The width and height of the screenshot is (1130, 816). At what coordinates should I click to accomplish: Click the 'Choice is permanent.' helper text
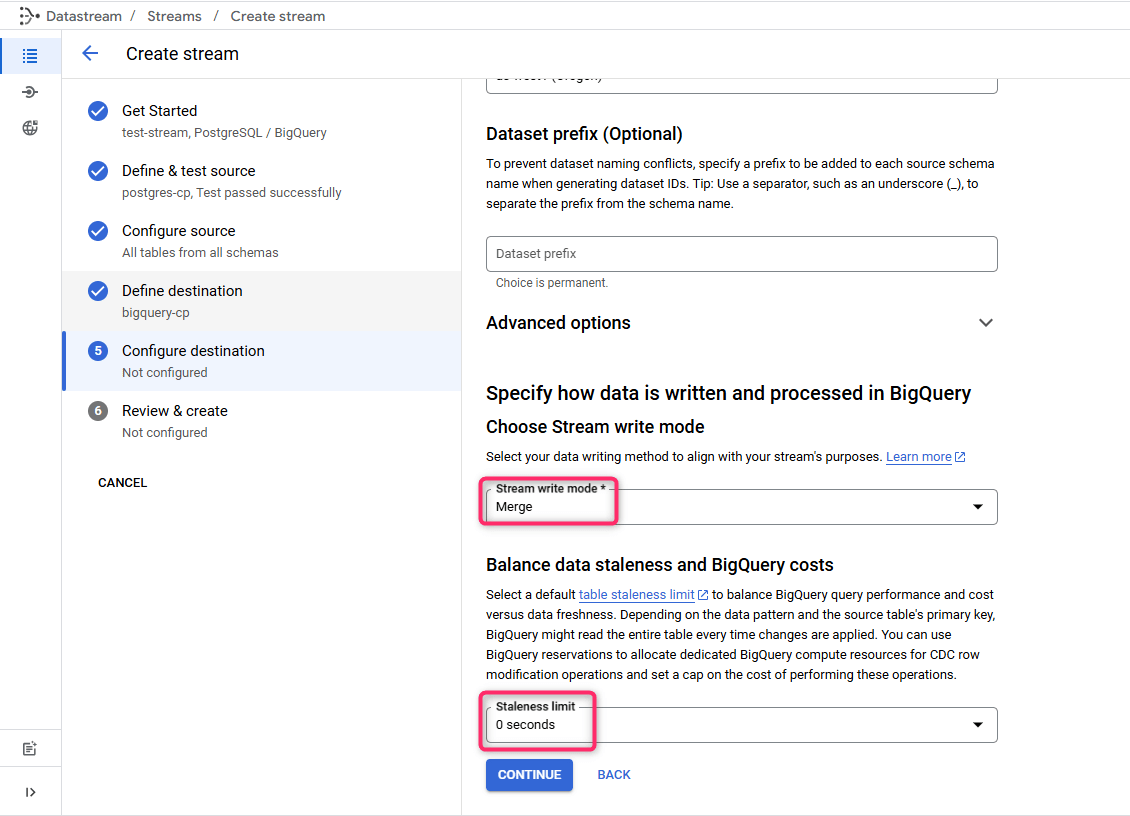click(552, 283)
